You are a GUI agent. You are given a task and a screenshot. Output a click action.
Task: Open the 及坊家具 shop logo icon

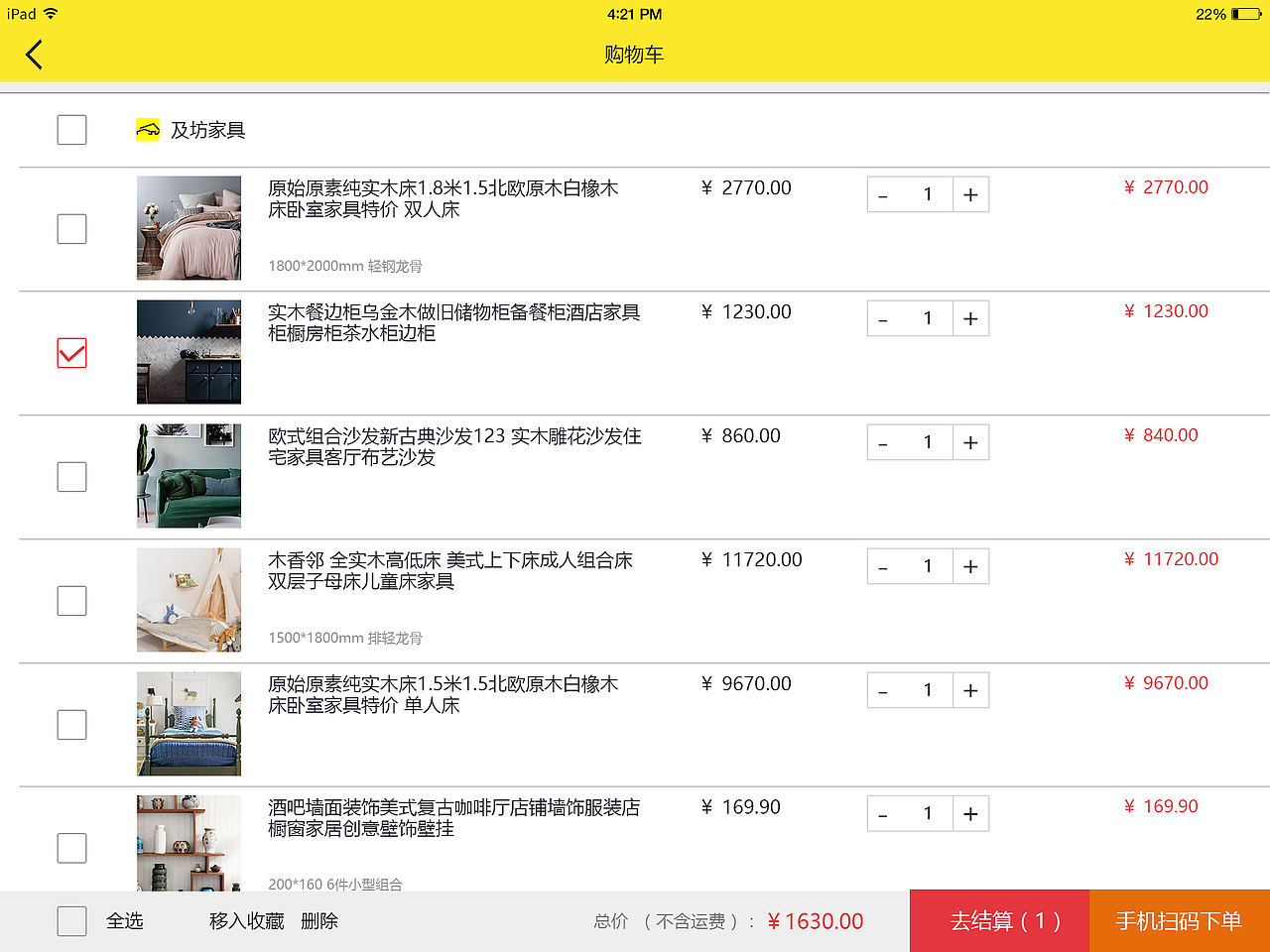[148, 130]
